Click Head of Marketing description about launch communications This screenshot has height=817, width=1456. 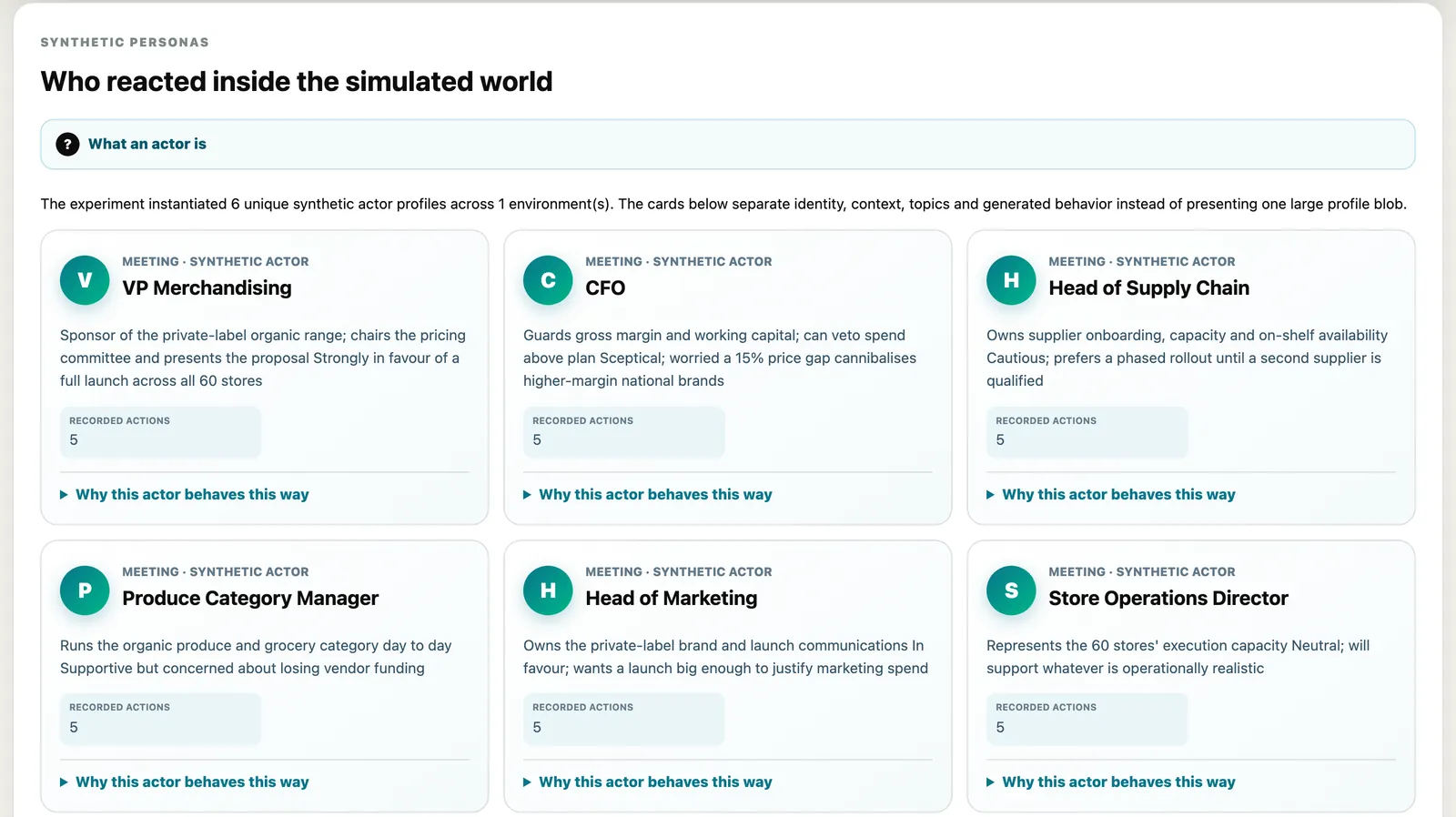725,657
